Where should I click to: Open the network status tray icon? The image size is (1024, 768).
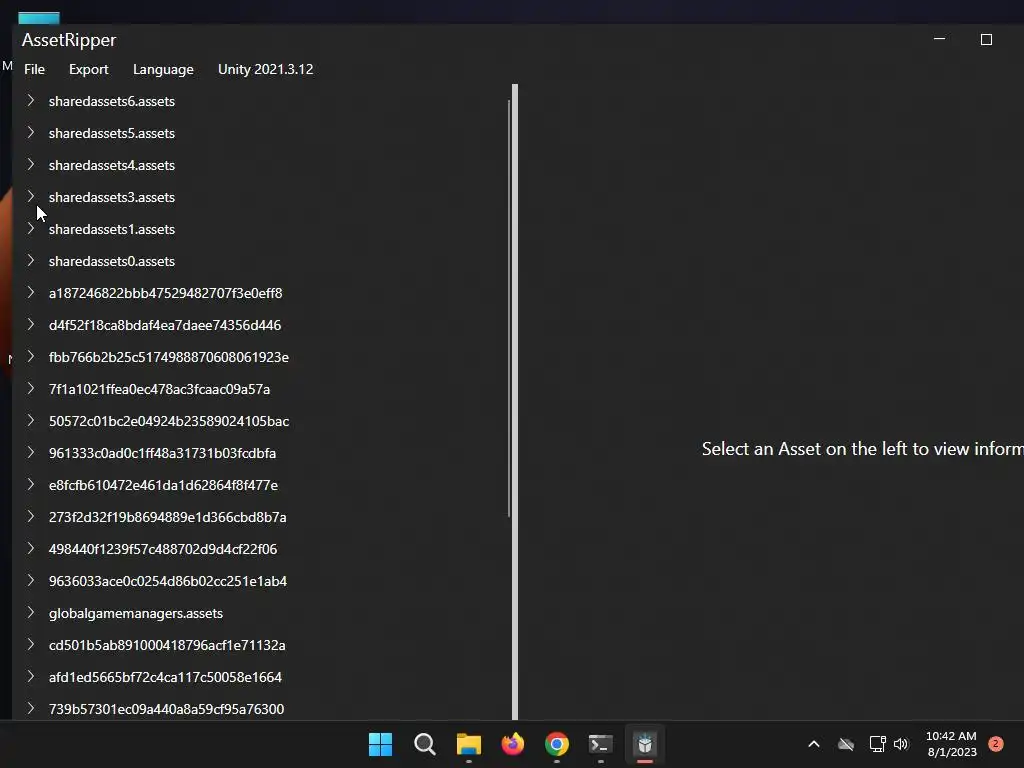coord(877,744)
